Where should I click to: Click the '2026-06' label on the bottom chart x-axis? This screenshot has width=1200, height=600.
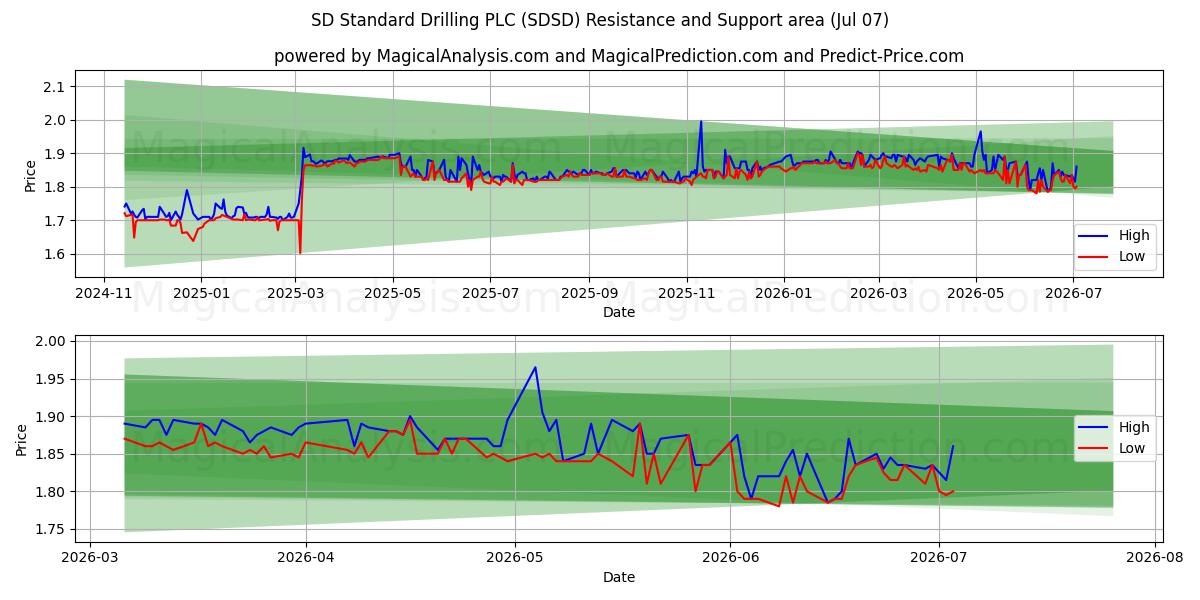[x=730, y=560]
